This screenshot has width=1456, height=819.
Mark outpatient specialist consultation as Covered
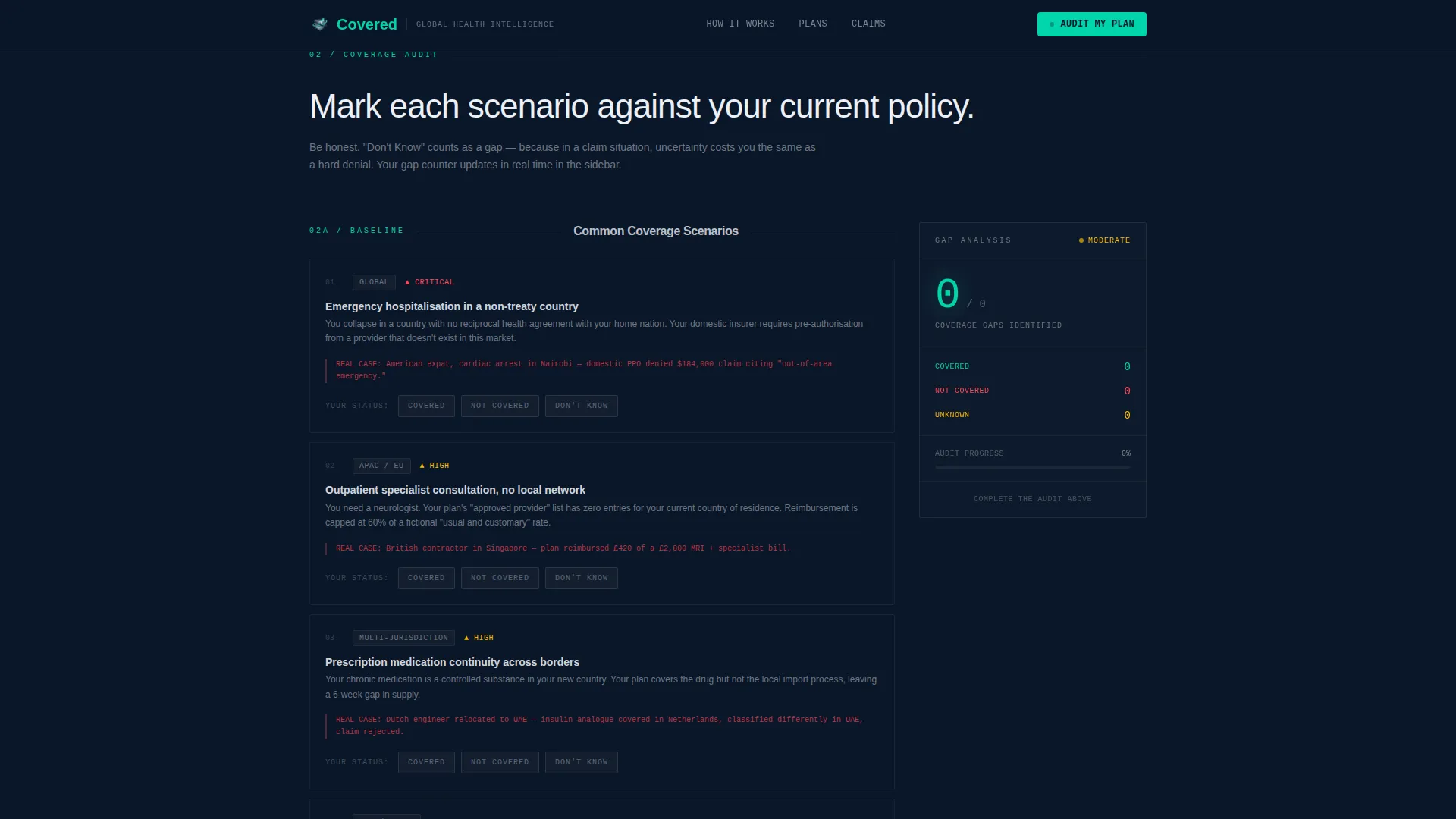pos(426,578)
